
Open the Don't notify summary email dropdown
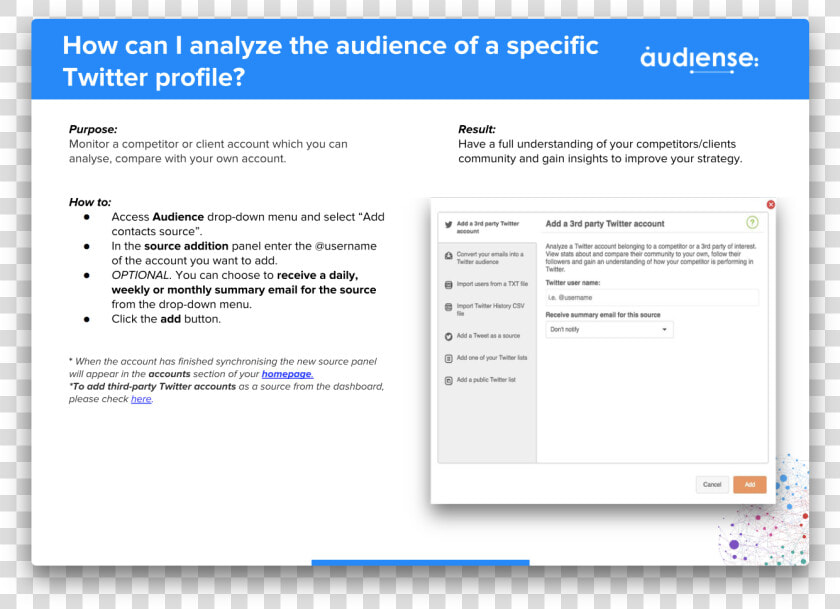coord(609,329)
